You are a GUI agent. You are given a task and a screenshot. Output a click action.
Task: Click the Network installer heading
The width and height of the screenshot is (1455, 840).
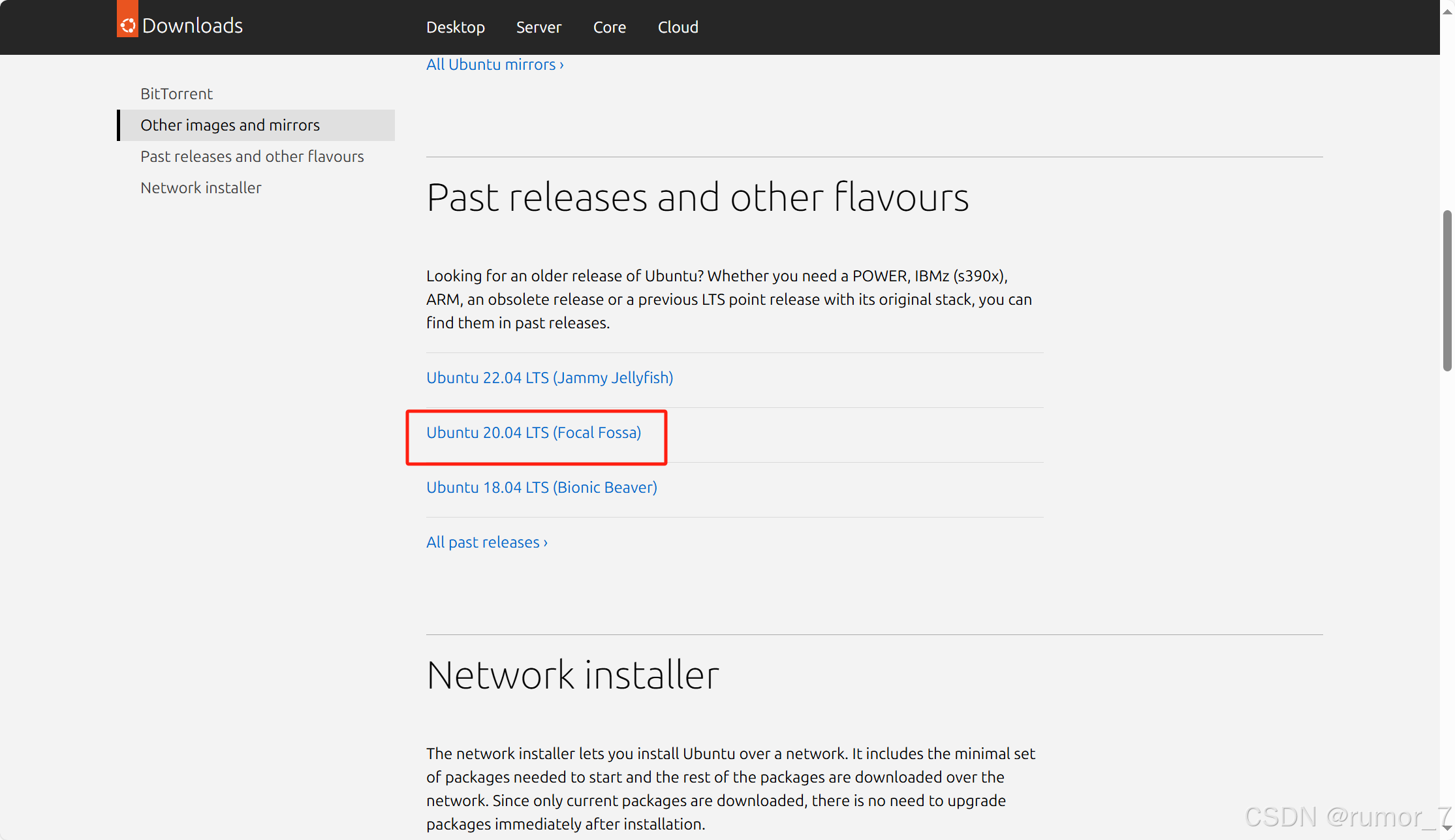coord(572,675)
